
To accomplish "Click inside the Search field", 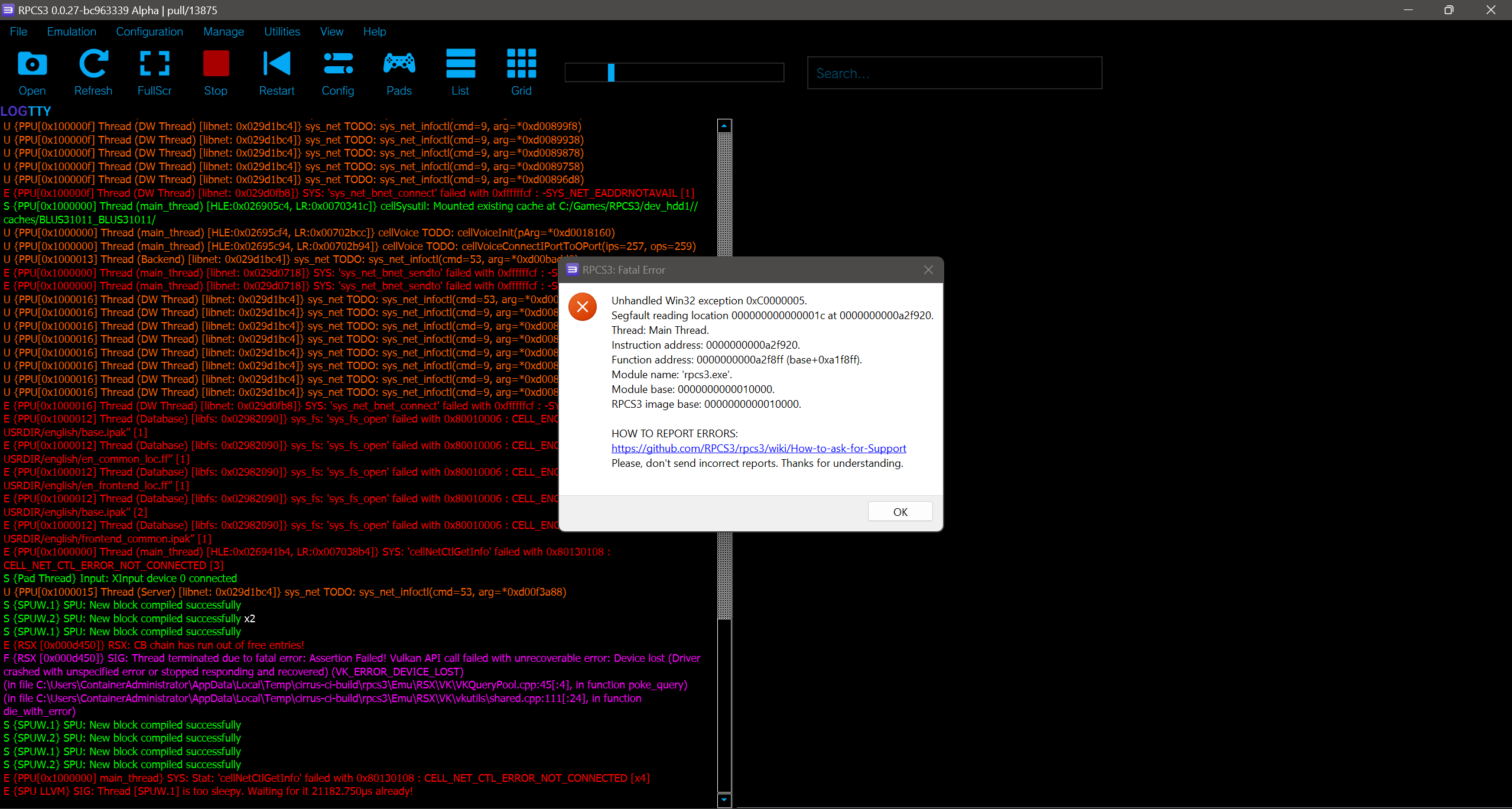I will (953, 73).
